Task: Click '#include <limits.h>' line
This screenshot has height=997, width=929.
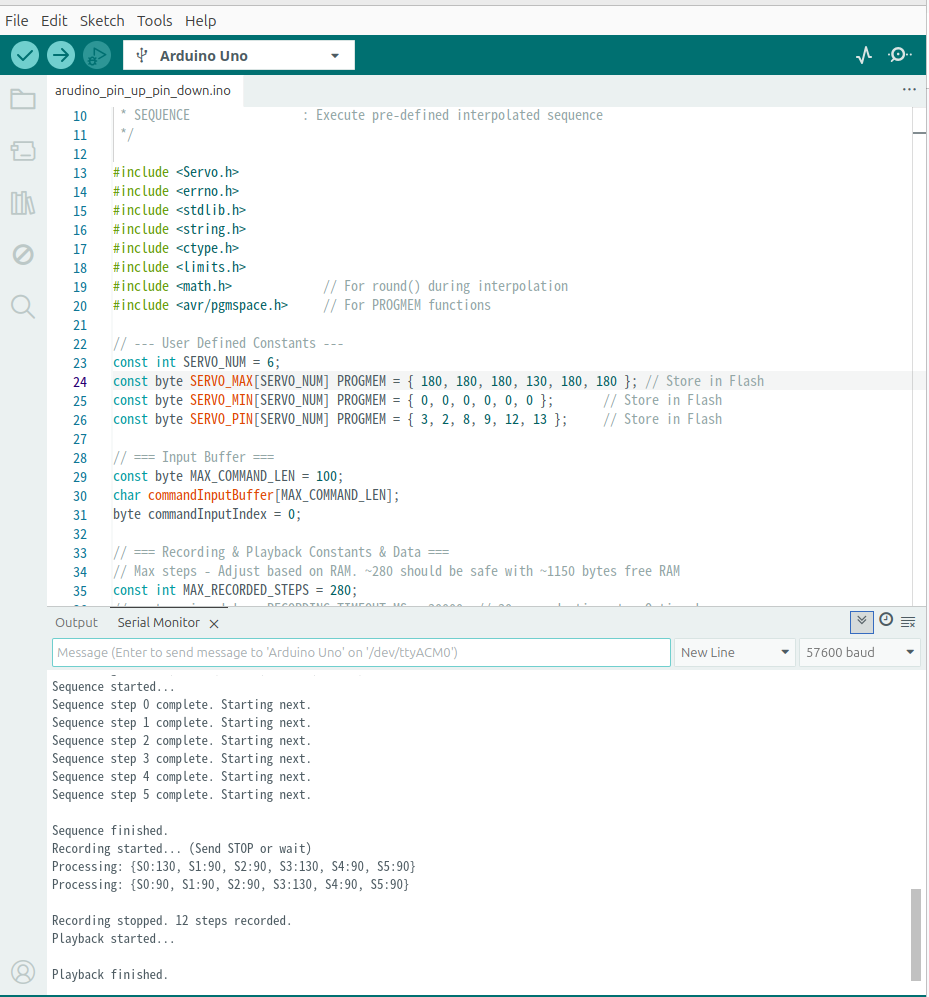Action: point(179,267)
